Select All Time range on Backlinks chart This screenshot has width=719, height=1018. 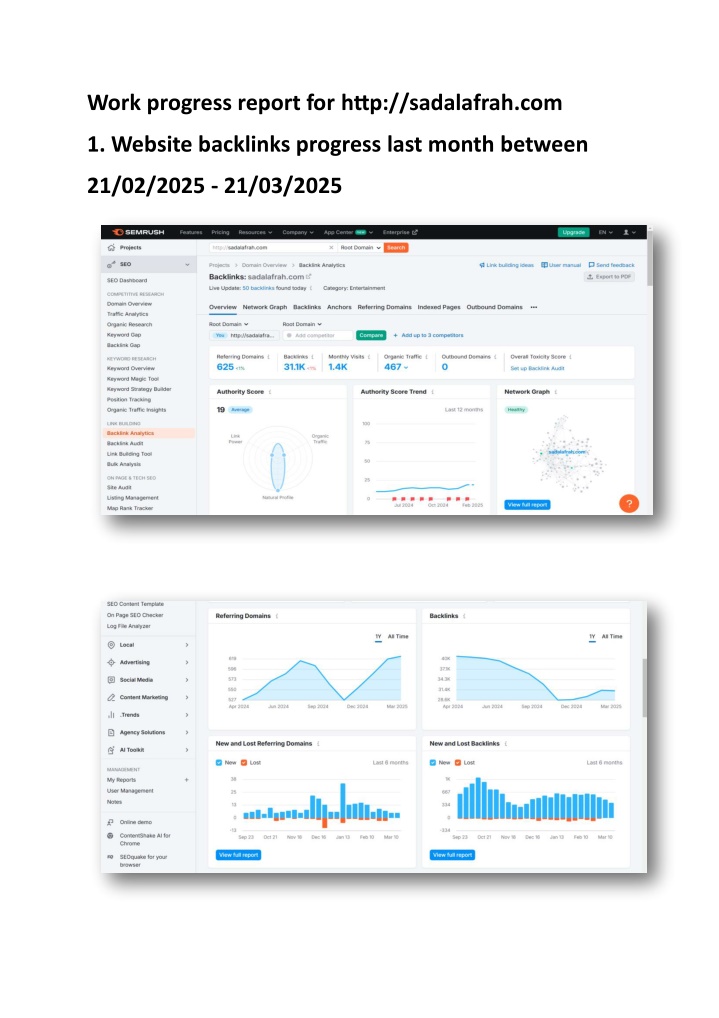pyautogui.click(x=612, y=637)
